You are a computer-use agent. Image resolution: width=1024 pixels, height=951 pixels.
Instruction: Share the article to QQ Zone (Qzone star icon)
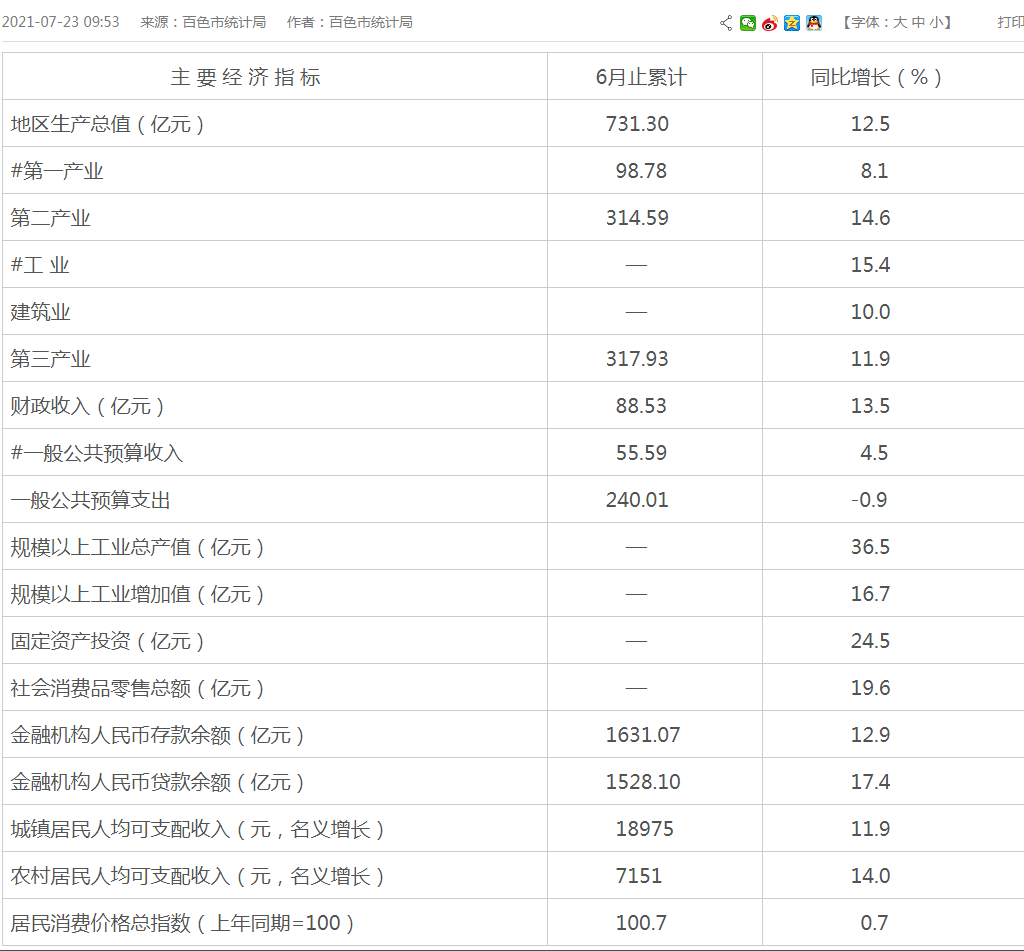pyautogui.click(x=792, y=23)
